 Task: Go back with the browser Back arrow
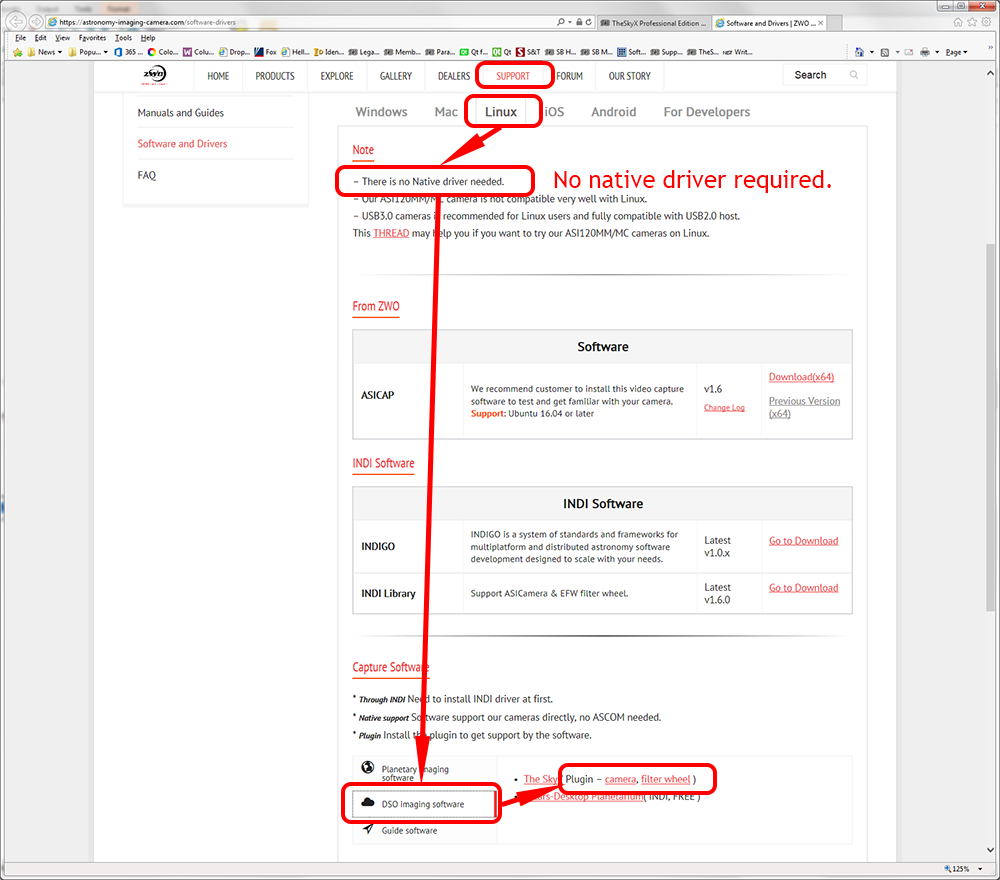pos(16,22)
